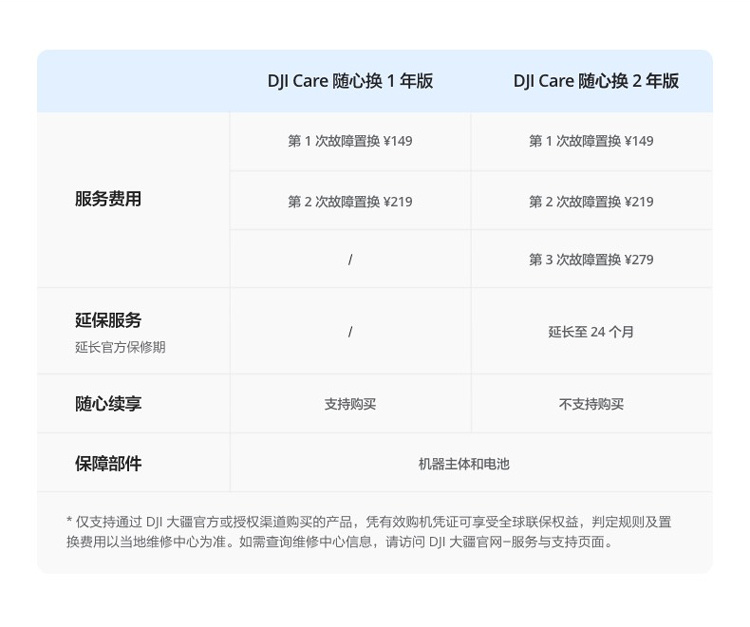Open DJI 大疆官网-服务与支持页面 in the footnote
This screenshot has width=750, height=627.
(520, 542)
